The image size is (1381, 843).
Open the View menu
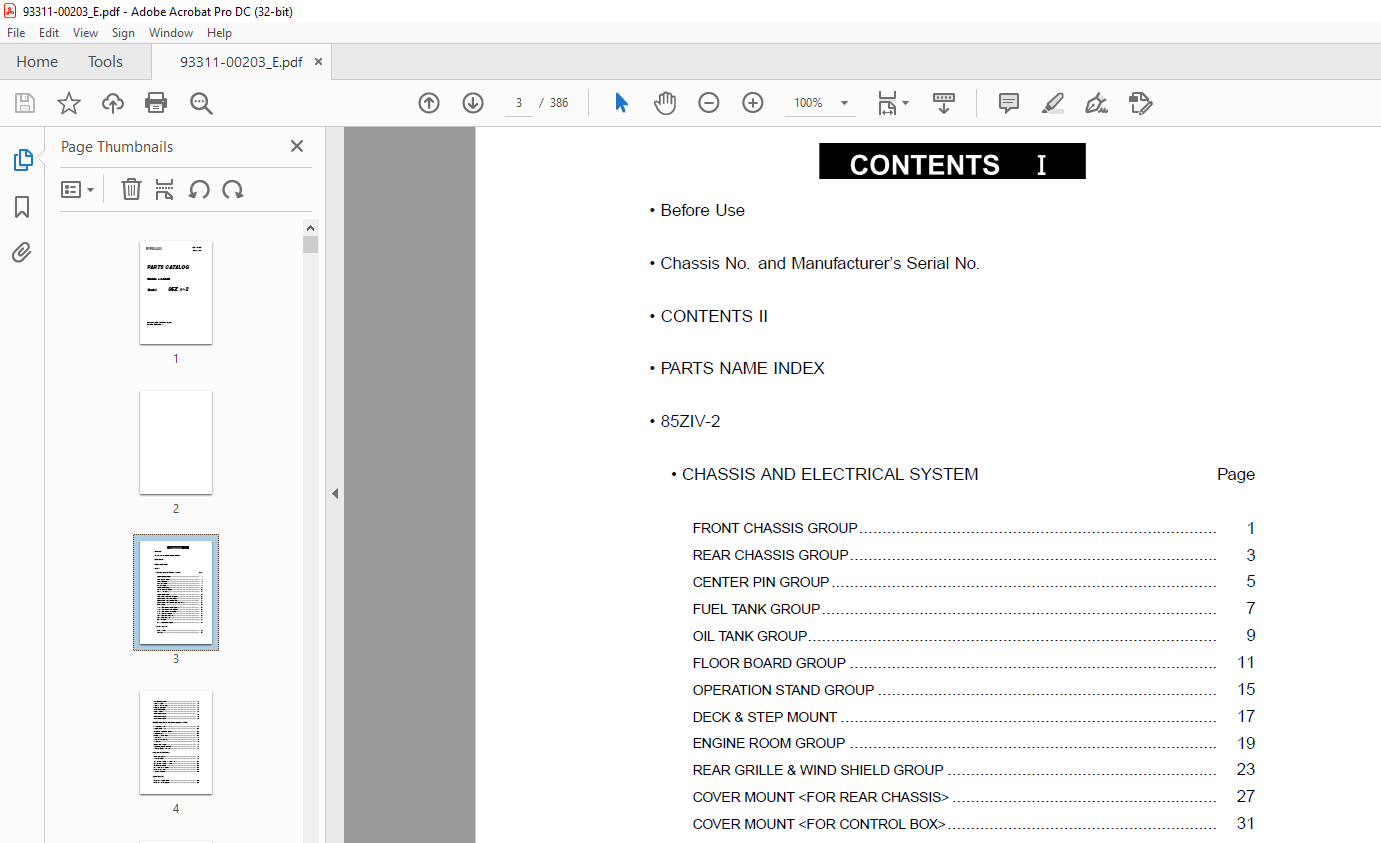tap(85, 33)
